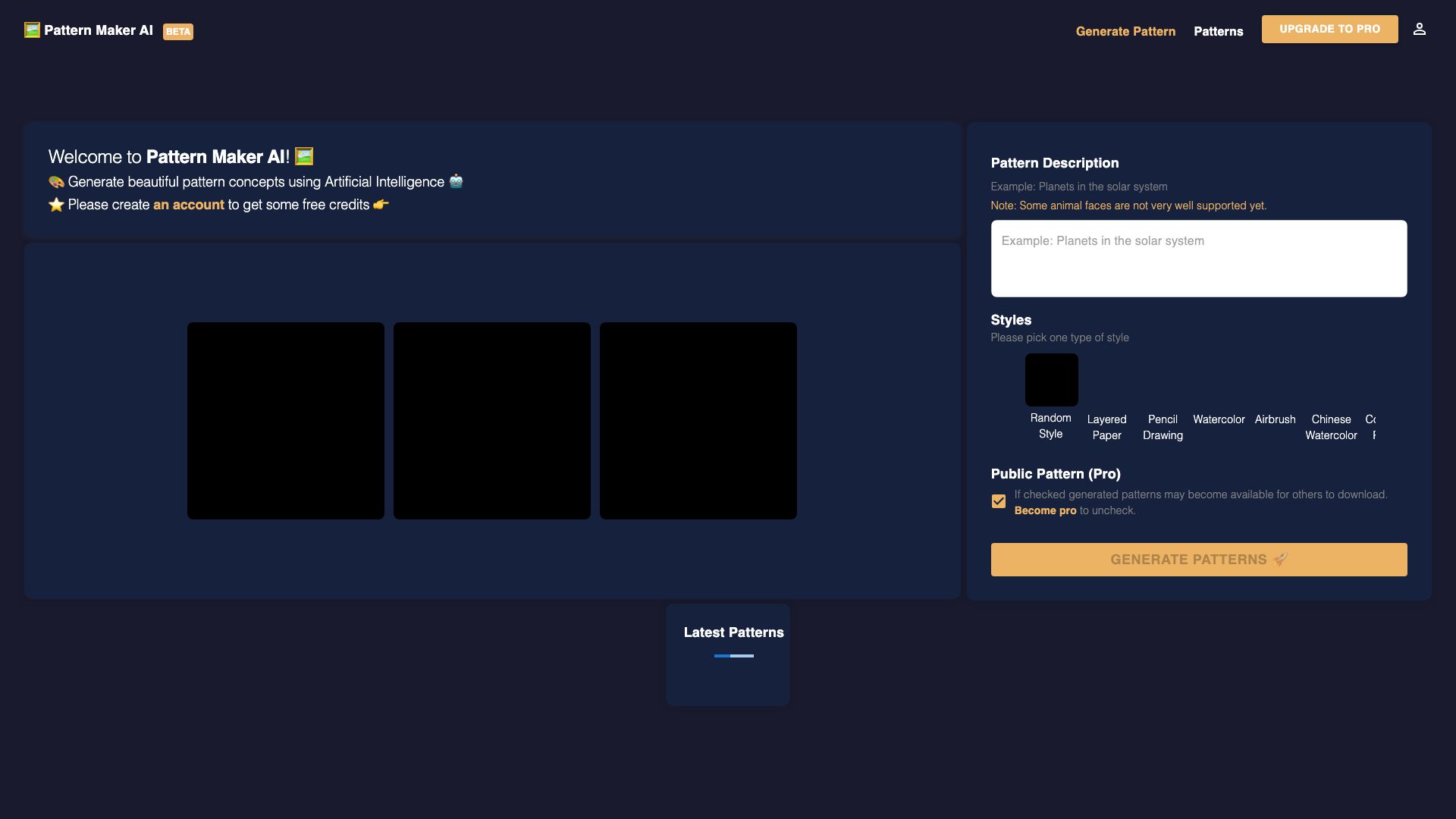Follow the 'an account' link
Viewport: 1456px width, 819px height.
[189, 205]
